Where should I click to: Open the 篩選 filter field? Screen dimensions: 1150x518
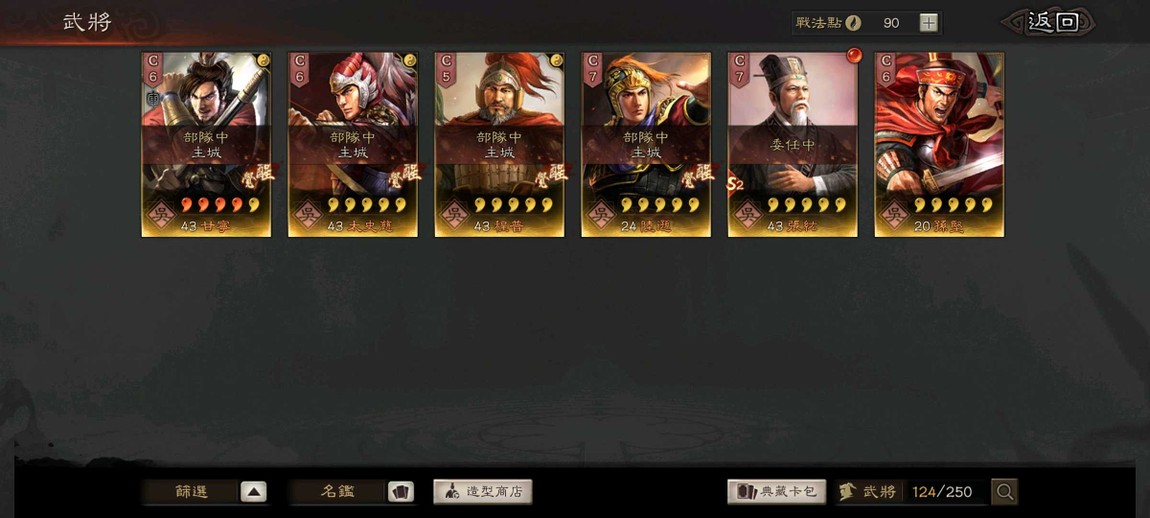point(190,492)
